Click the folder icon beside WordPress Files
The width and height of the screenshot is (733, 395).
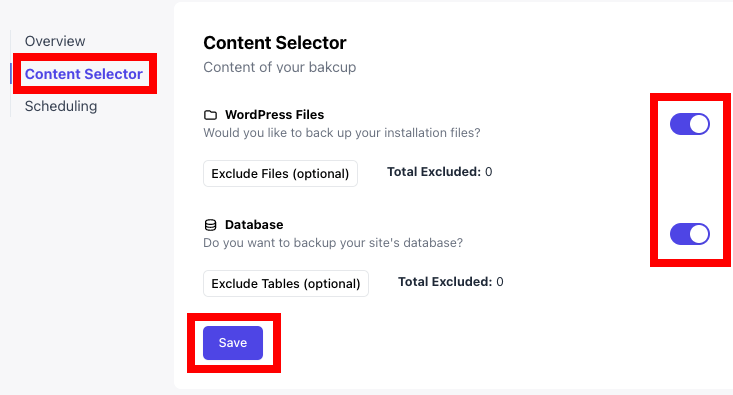(210, 115)
